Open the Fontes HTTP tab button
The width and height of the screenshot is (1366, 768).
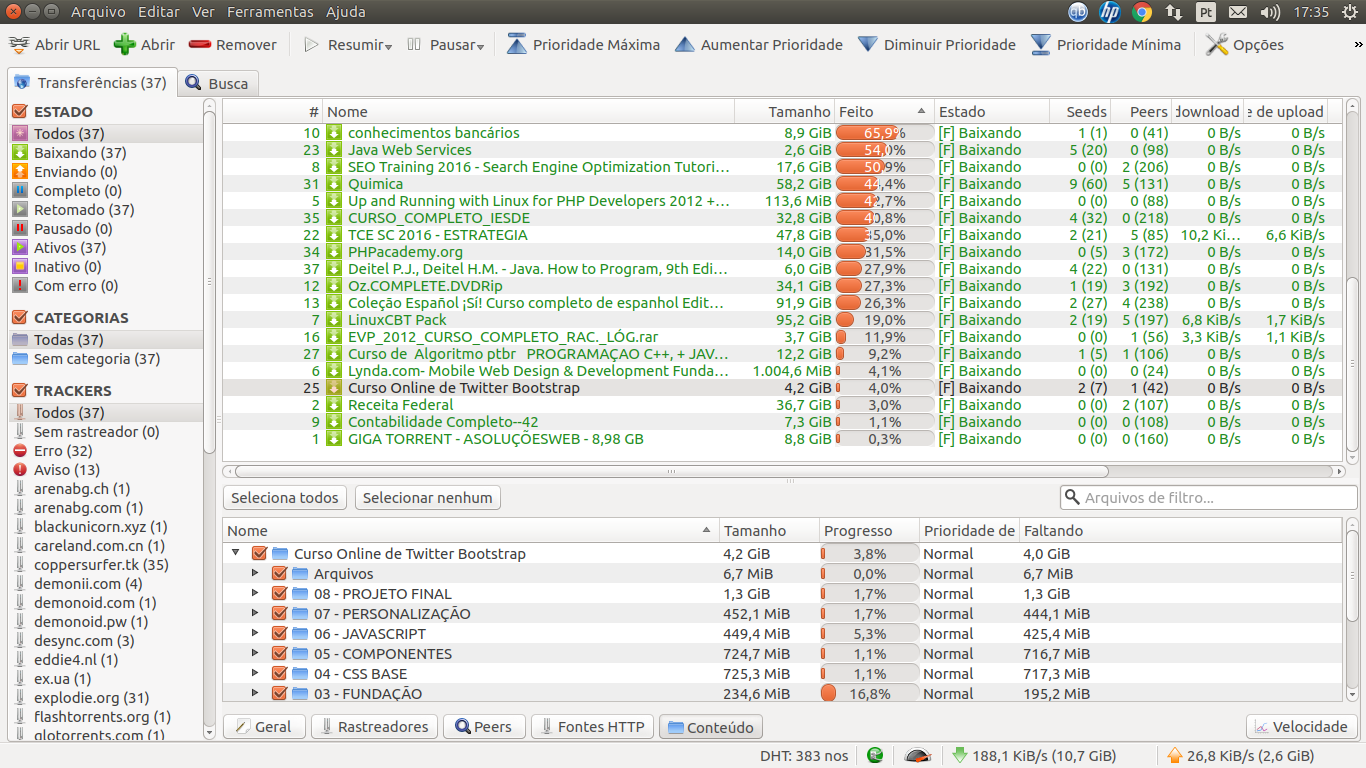(593, 727)
